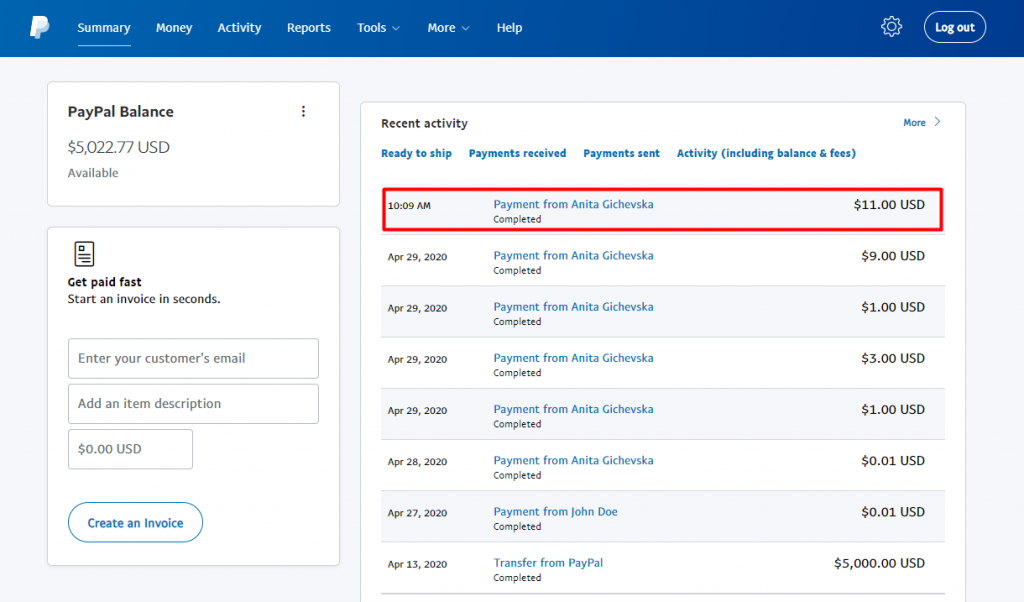The height and width of the screenshot is (602, 1024).
Task: Focus the item description field
Action: coord(193,404)
